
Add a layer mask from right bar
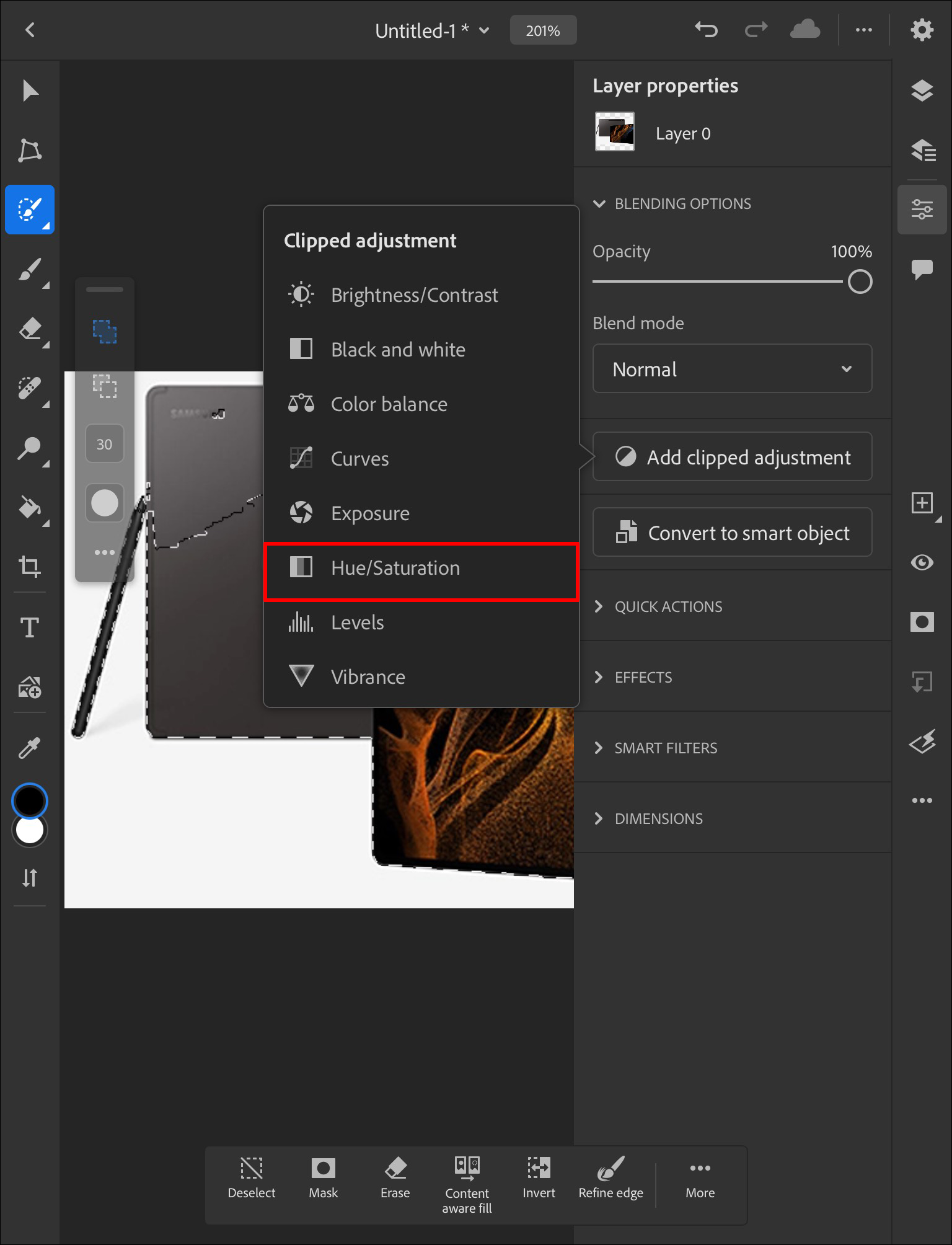coord(922,622)
